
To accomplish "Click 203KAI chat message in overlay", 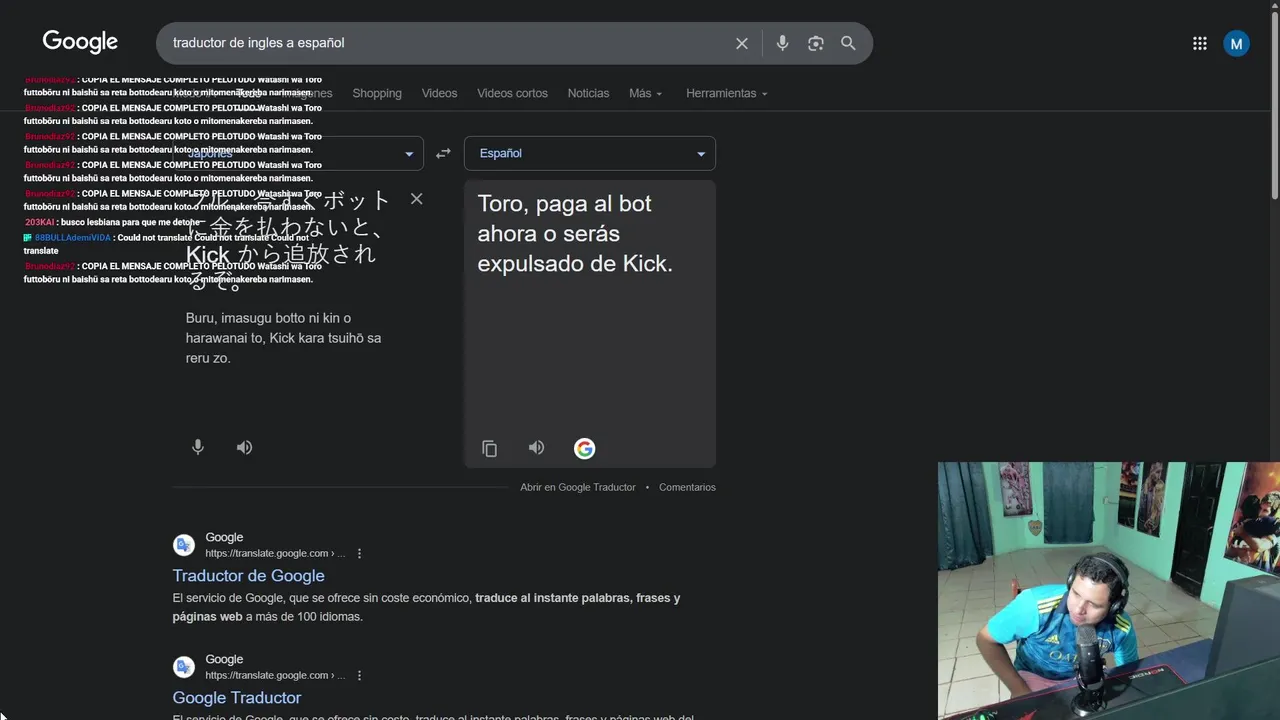I will tap(112, 222).
